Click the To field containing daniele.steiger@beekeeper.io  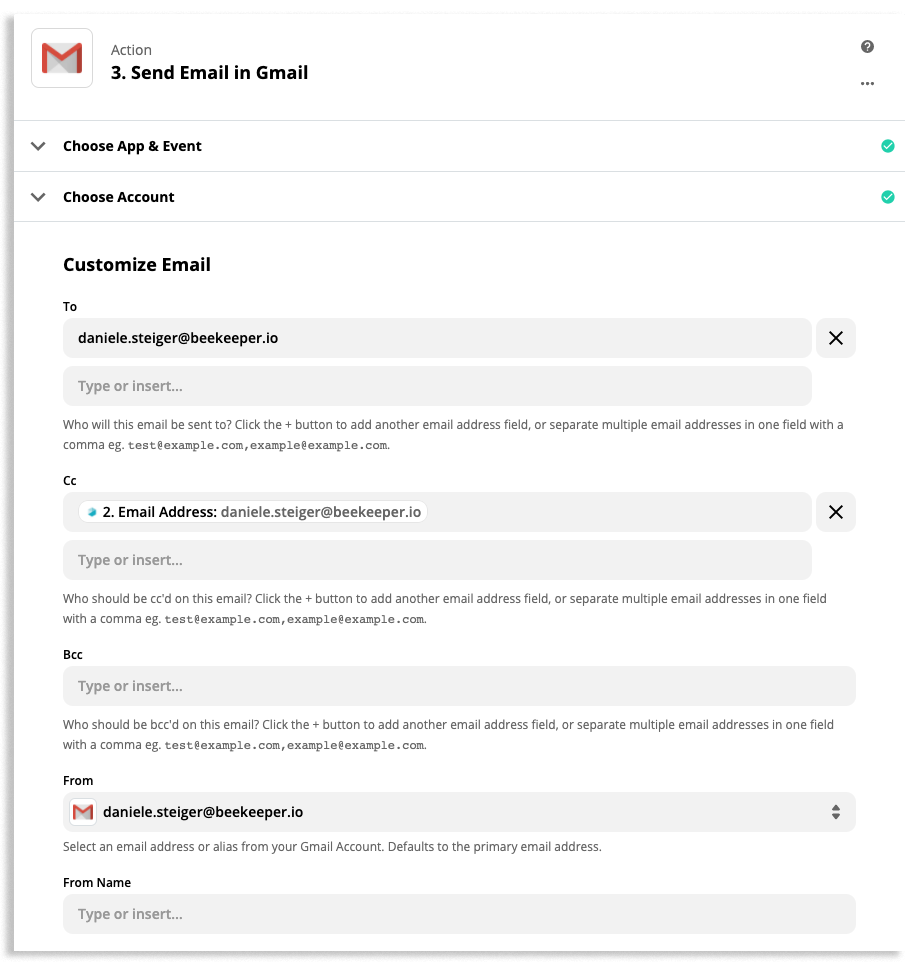[437, 339]
